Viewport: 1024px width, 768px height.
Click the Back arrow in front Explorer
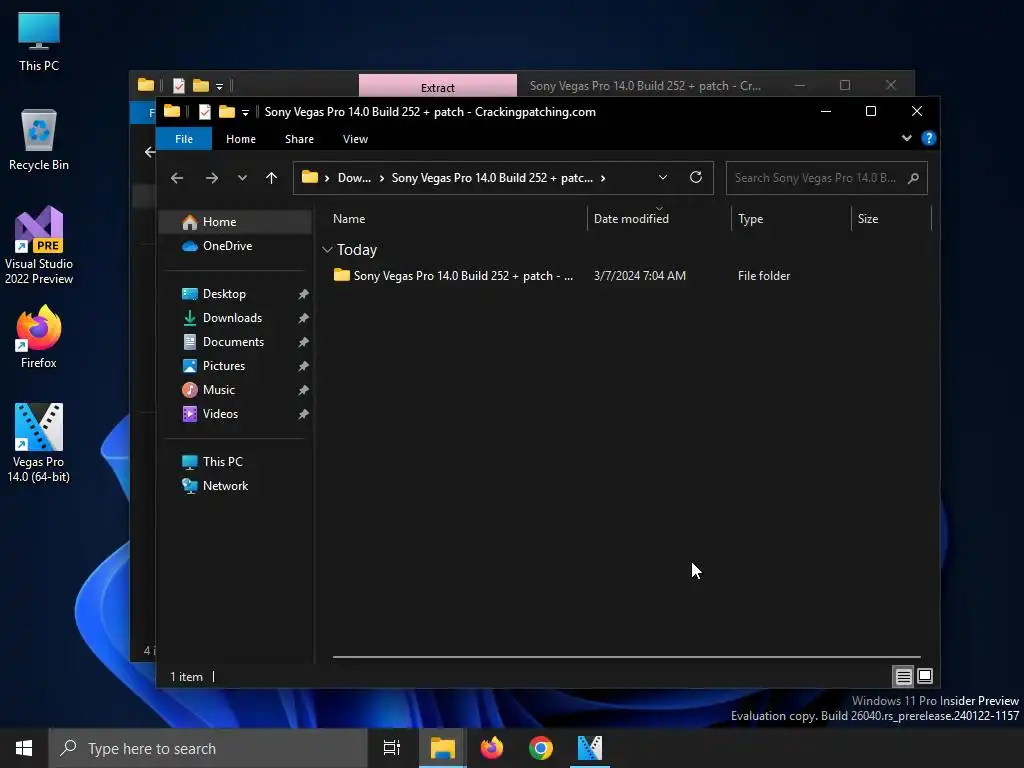(x=177, y=178)
